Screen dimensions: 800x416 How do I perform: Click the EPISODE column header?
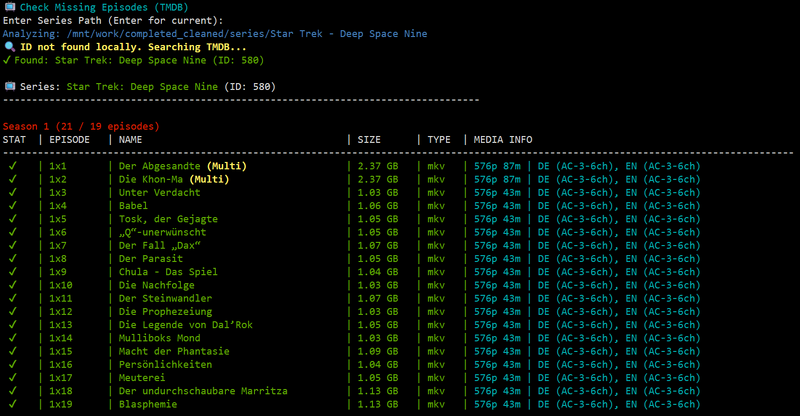click(x=69, y=140)
